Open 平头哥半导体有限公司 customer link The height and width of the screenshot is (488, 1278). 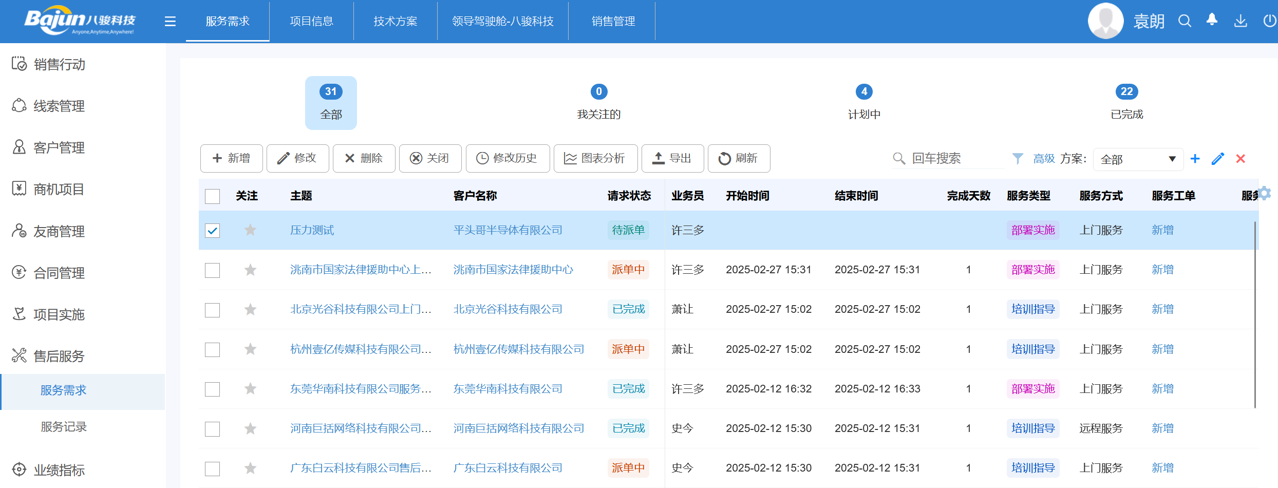tap(508, 230)
